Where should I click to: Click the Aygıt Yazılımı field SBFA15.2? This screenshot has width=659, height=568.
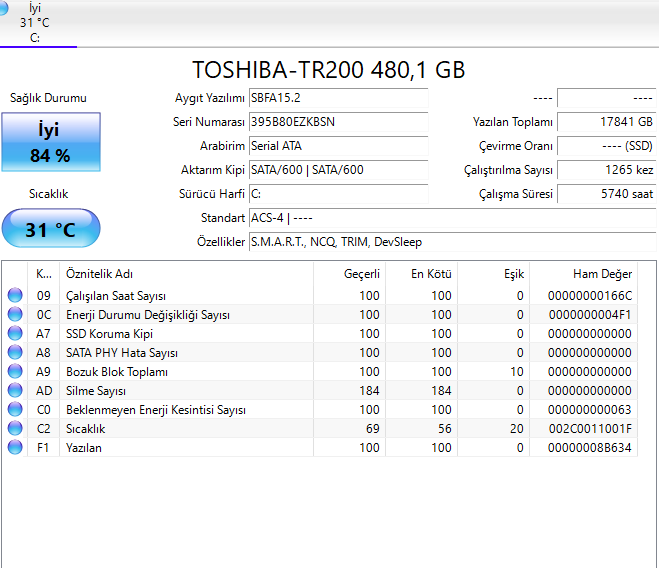338,98
